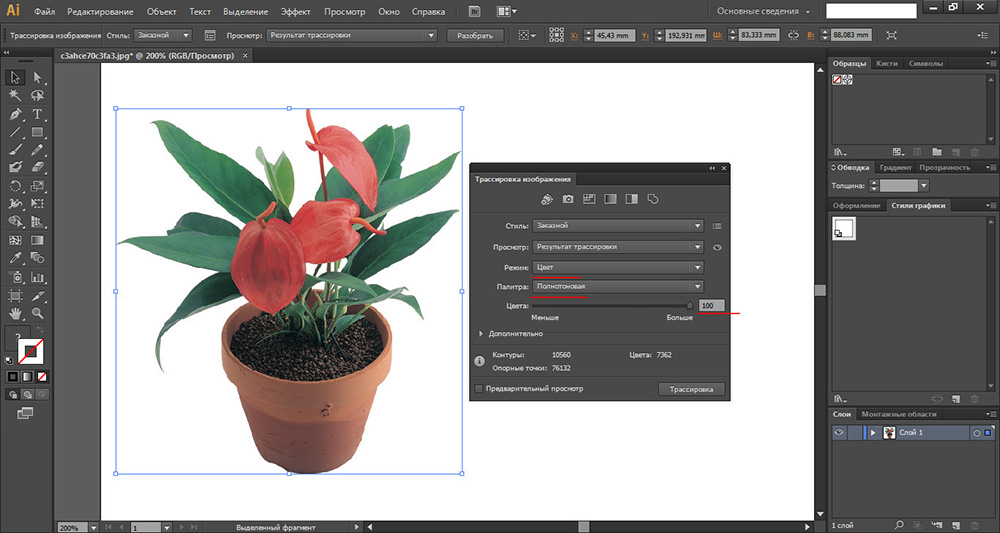Open the Режим dropdown showing Цвет
The image size is (1000, 533).
618,268
